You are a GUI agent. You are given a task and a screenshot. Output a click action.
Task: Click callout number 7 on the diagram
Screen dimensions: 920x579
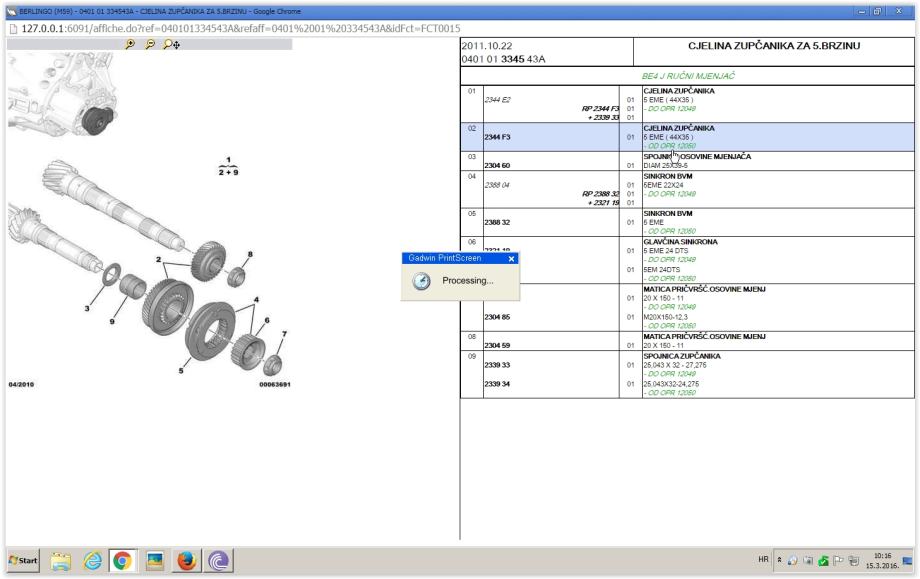[285, 334]
